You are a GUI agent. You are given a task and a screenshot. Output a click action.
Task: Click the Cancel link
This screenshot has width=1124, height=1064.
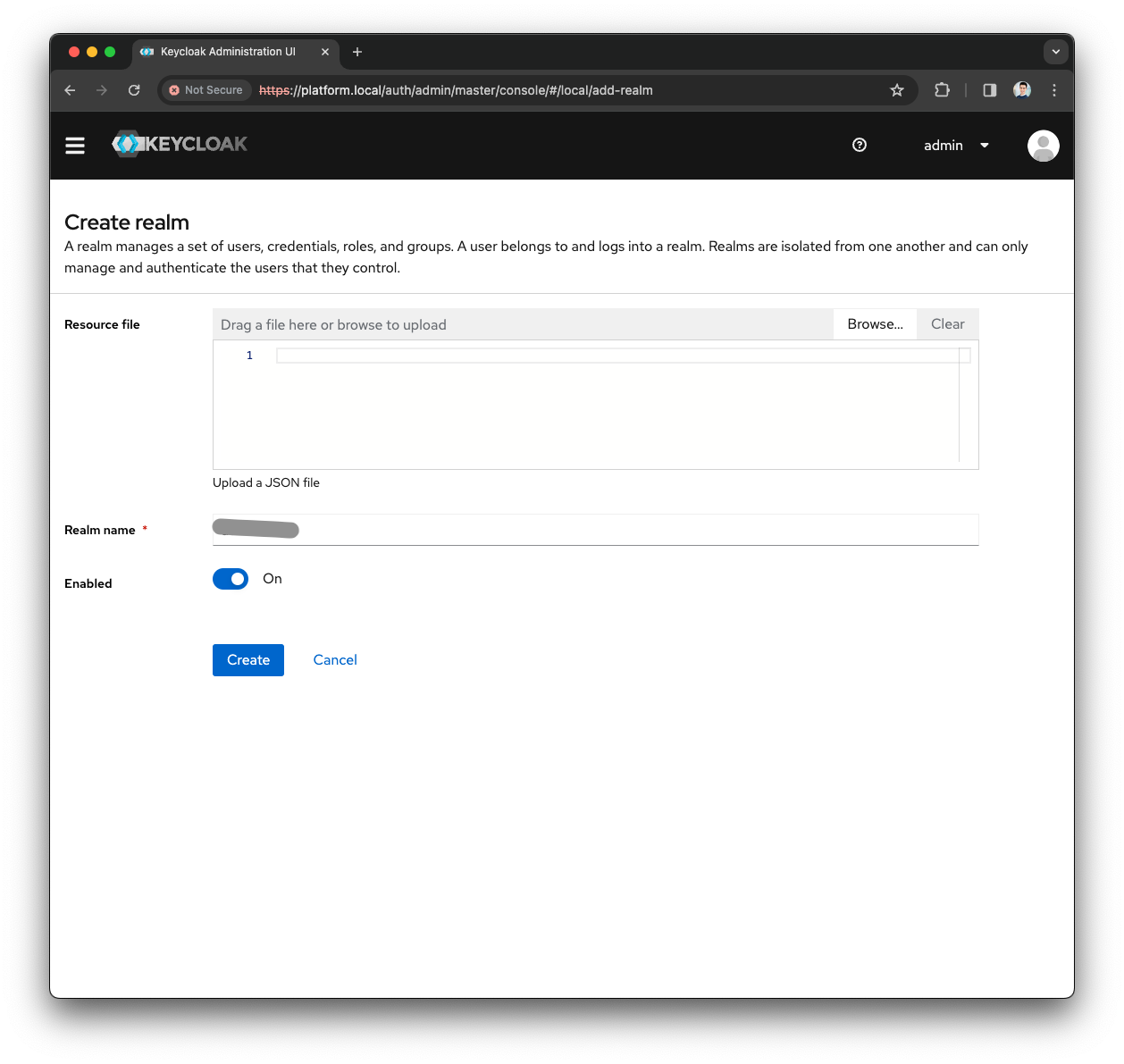335,659
